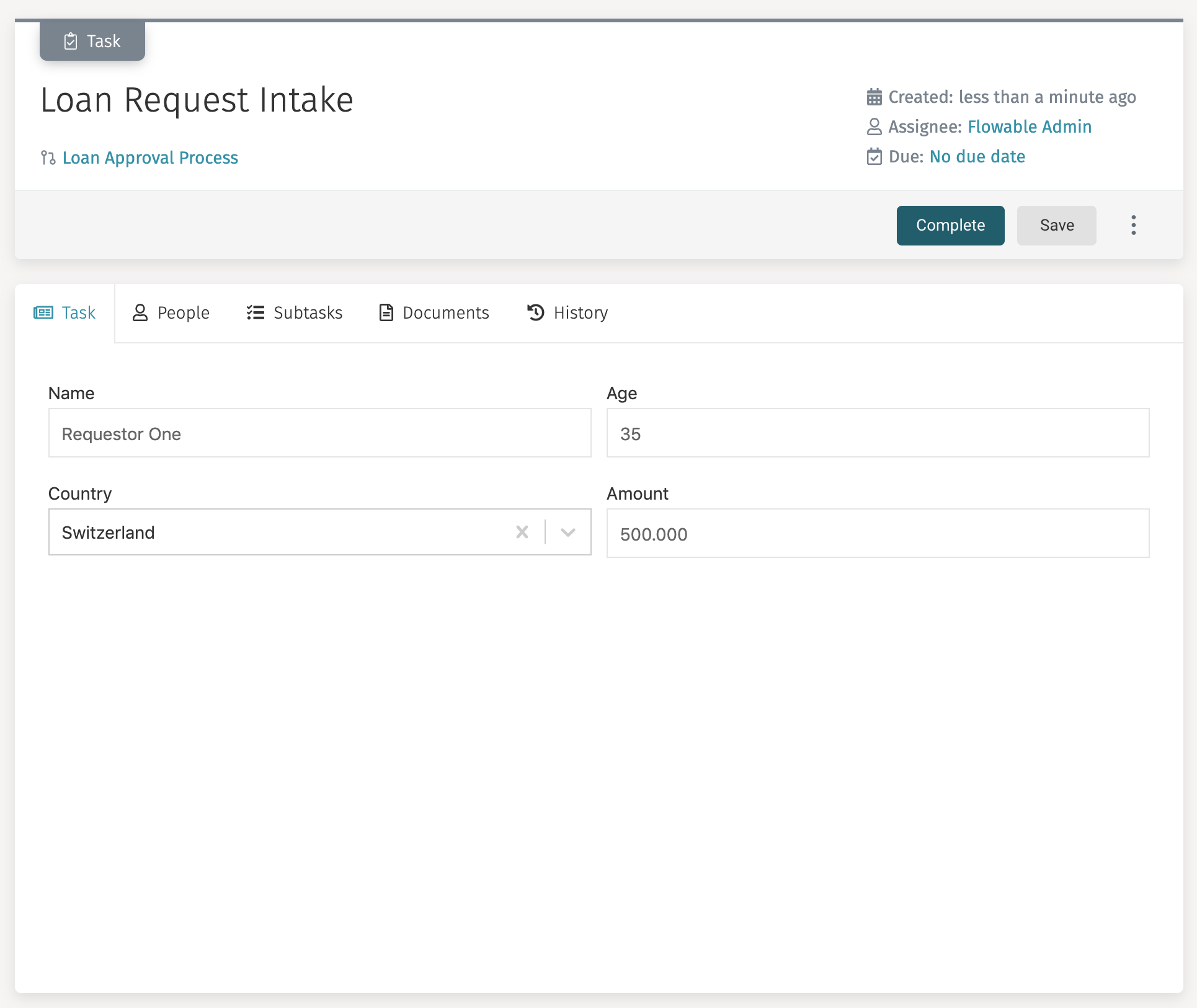Click the Task clipboard icon badge
Screen dimensions: 1197x1008
coord(72,41)
